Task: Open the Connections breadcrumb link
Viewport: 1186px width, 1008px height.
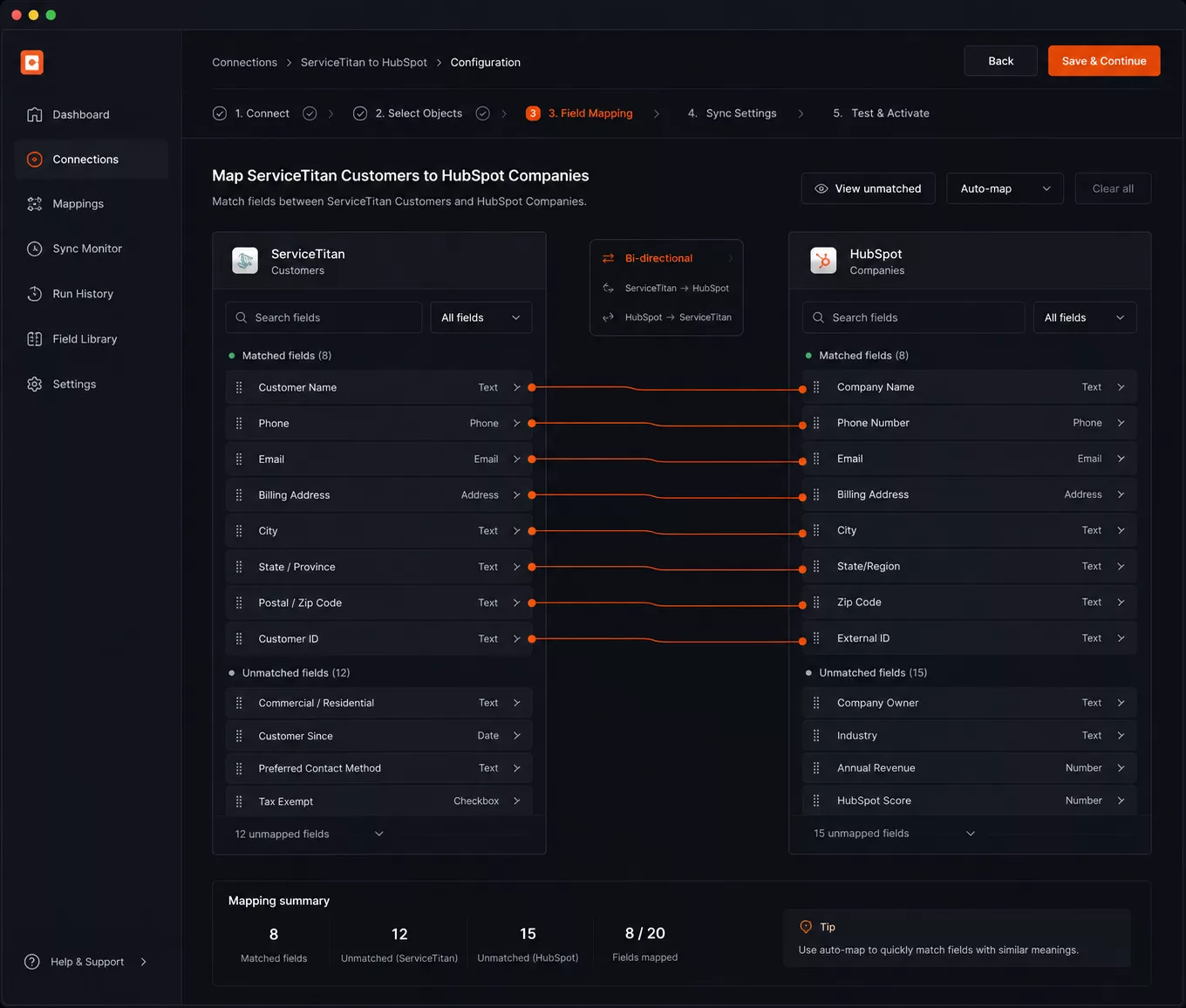Action: tap(244, 62)
